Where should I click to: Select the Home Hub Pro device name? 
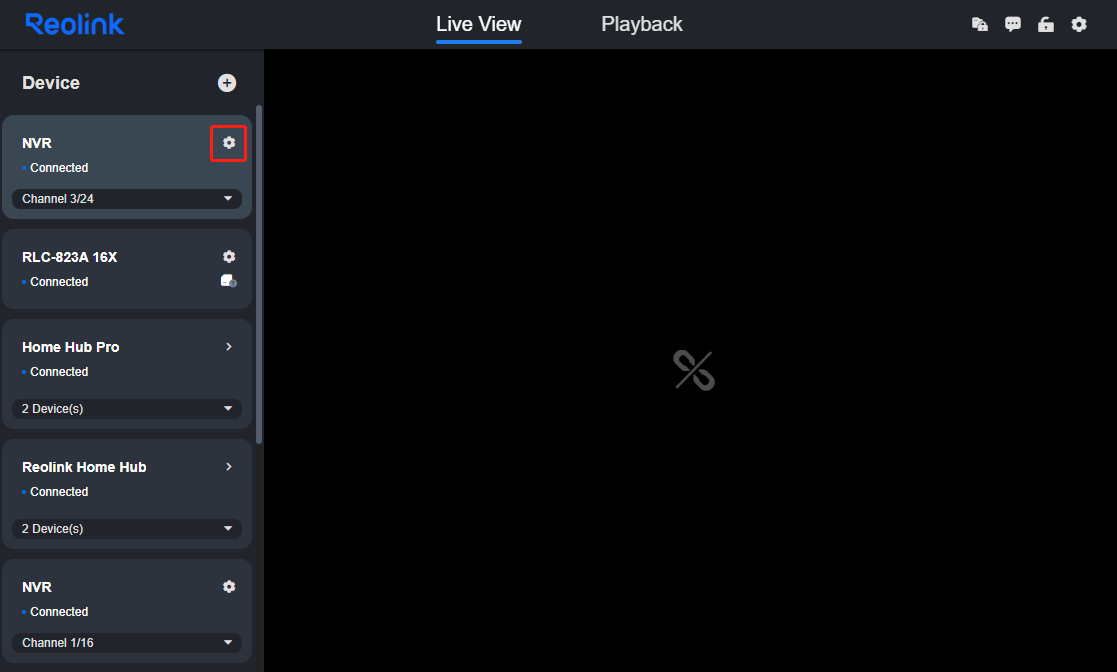point(71,347)
